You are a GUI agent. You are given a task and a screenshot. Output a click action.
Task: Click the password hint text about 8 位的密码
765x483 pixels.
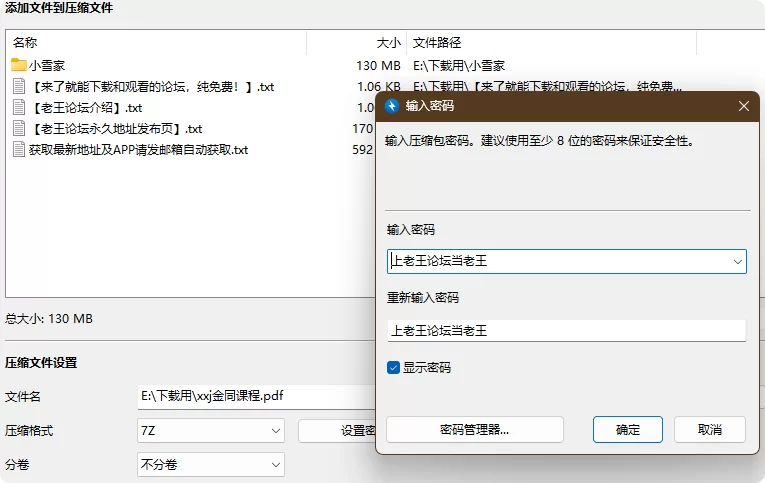click(539, 141)
